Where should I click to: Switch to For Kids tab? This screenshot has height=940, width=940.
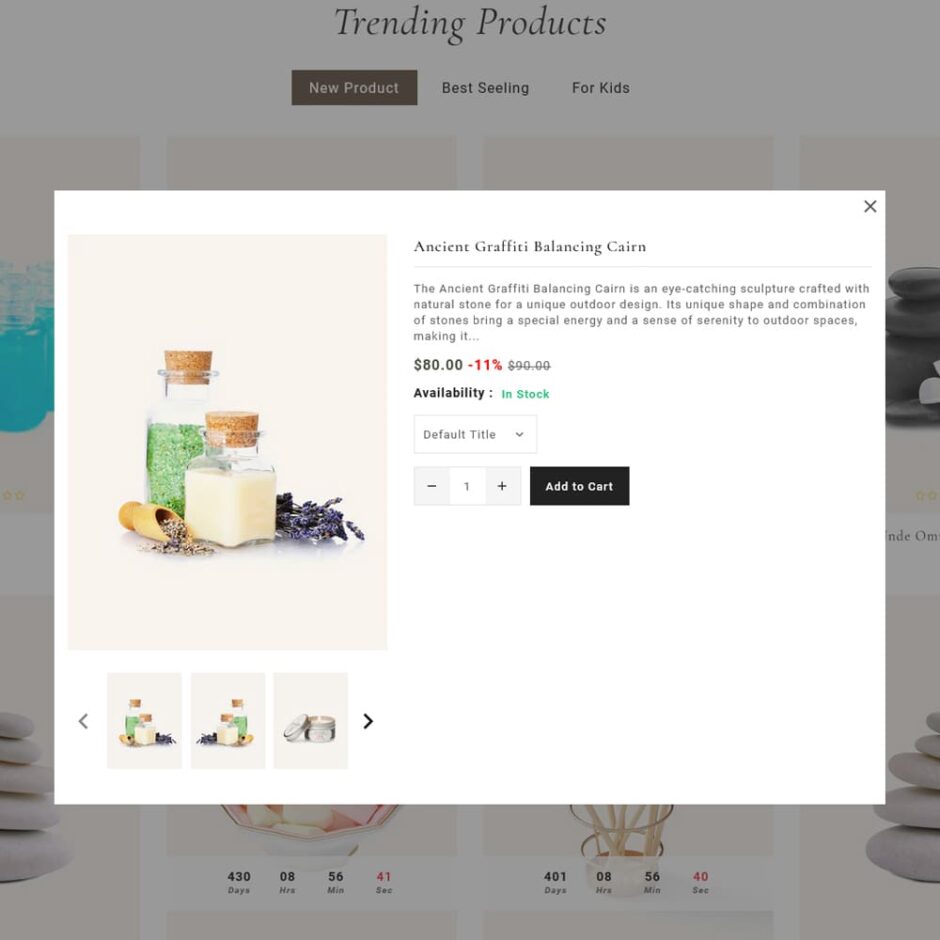[x=601, y=88]
